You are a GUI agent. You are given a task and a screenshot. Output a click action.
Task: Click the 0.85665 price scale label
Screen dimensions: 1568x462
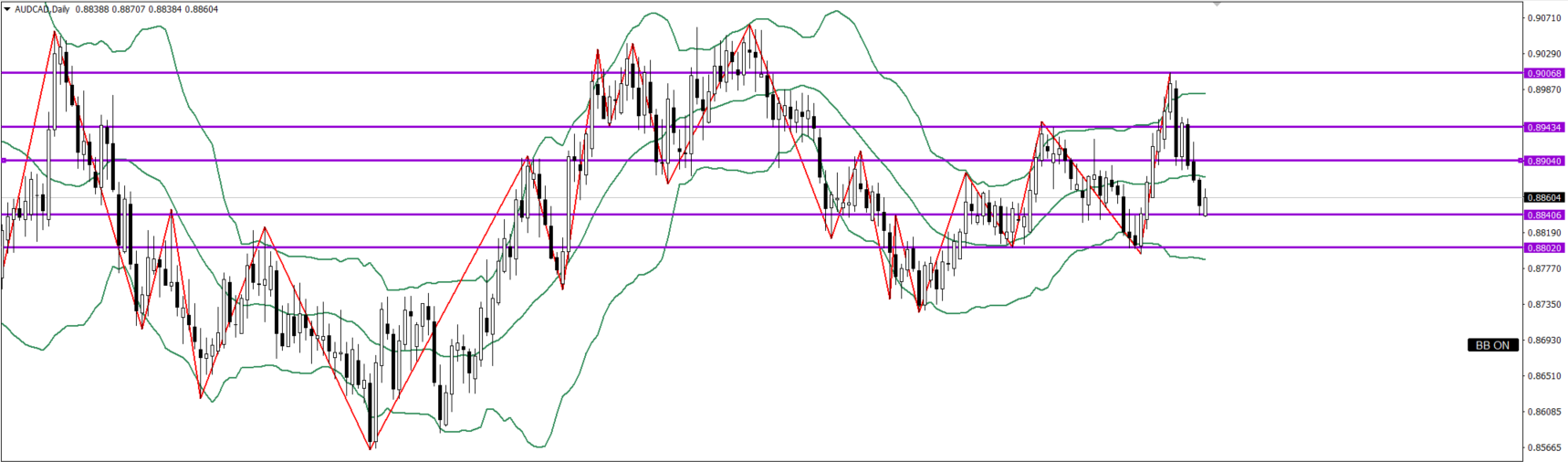tap(1544, 447)
